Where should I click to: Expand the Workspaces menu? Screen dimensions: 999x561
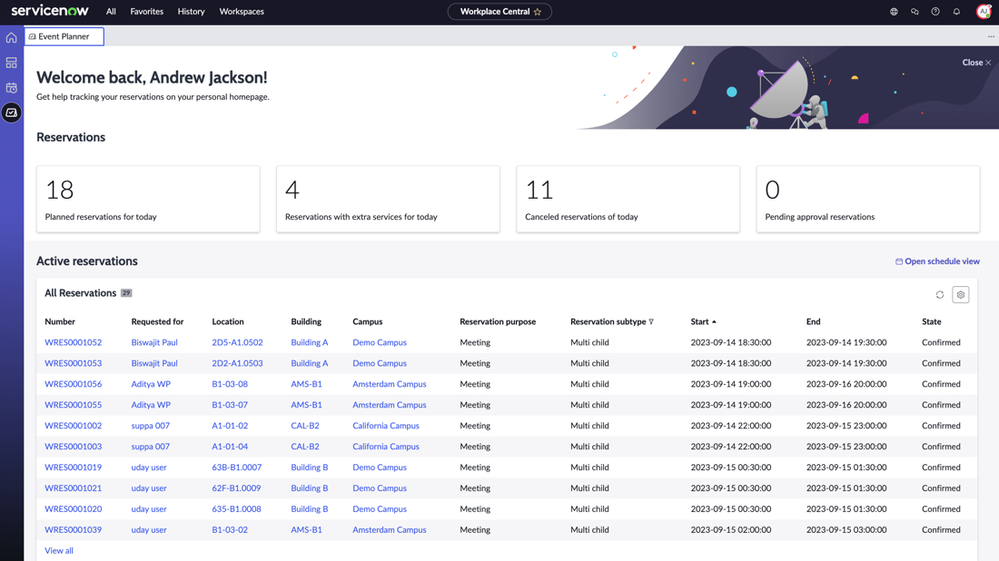242,12
